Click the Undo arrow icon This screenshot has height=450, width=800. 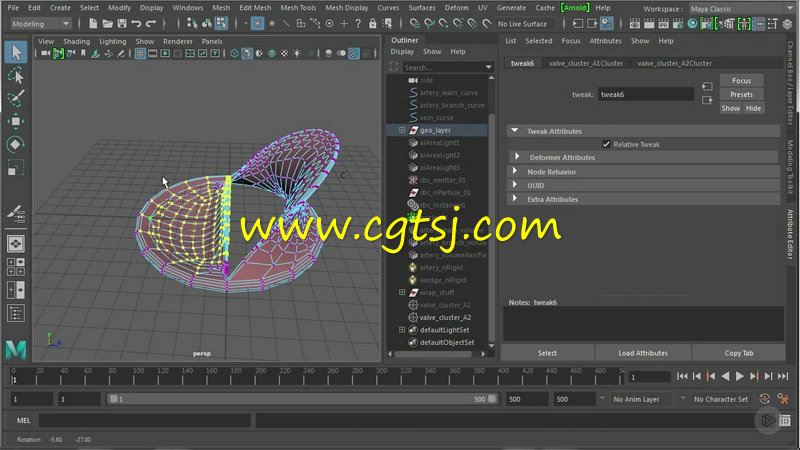tap(136, 23)
